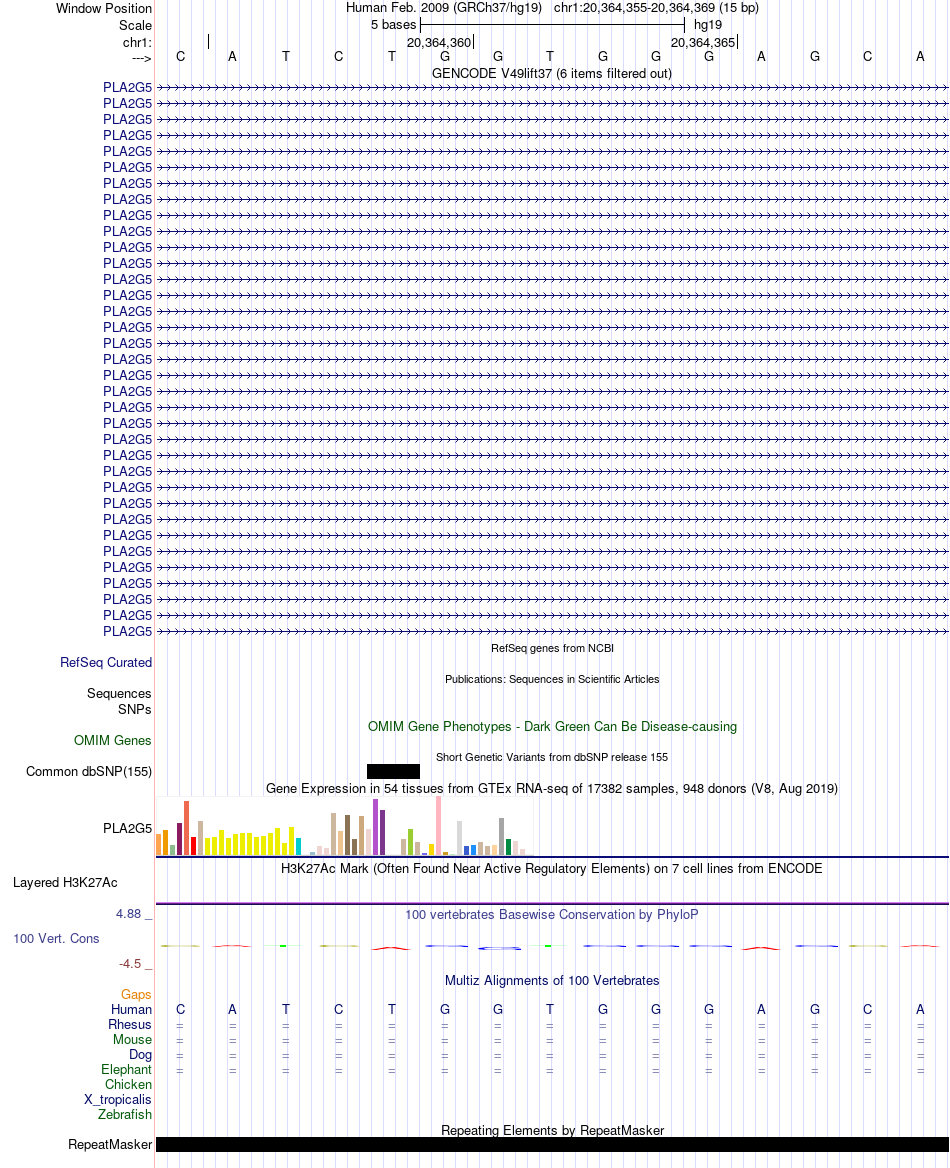950x1168 pixels.
Task: Click the Scale label
Action: pos(135,25)
